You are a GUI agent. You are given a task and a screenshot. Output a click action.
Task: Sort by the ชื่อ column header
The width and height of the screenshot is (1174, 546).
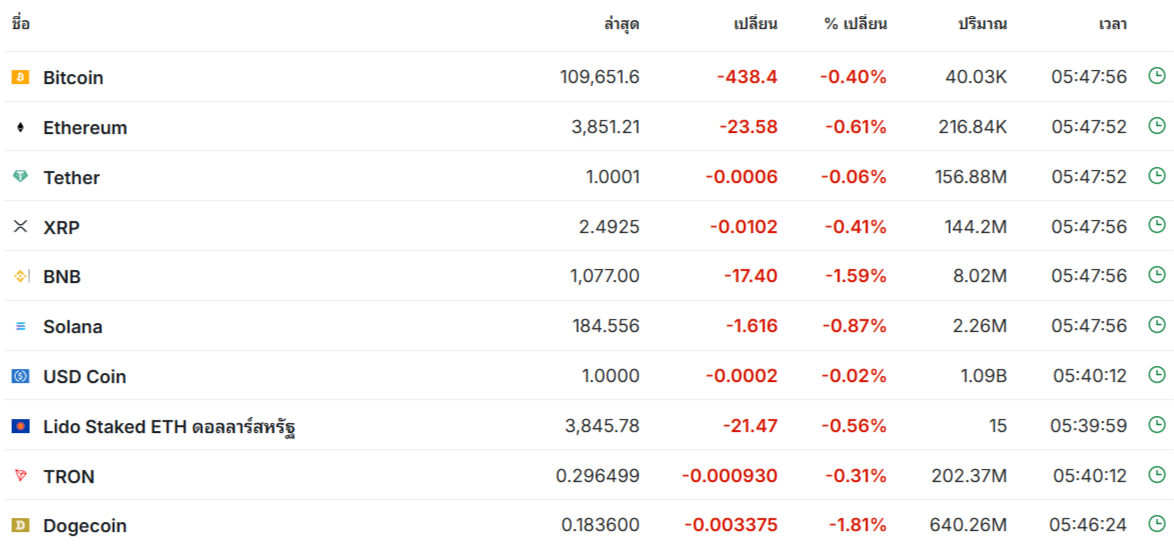(21, 24)
